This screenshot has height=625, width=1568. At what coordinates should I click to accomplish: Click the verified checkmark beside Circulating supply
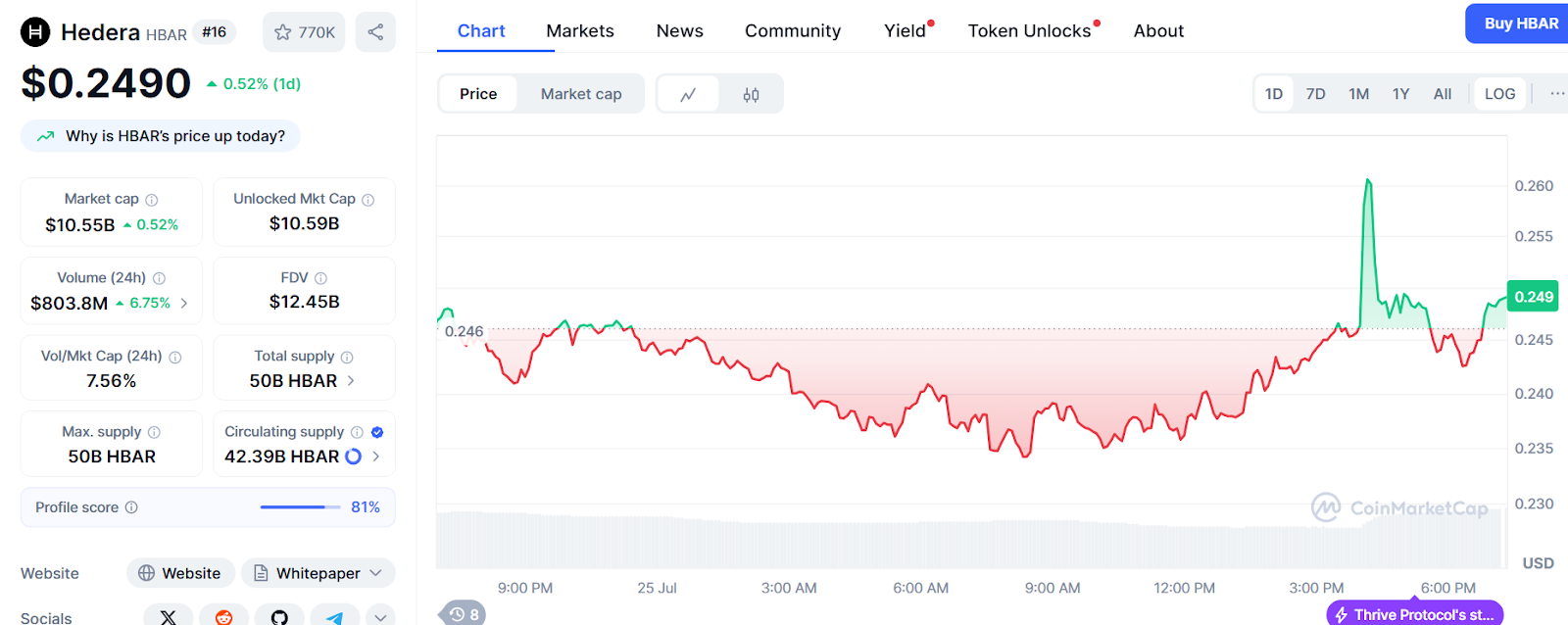(x=377, y=432)
